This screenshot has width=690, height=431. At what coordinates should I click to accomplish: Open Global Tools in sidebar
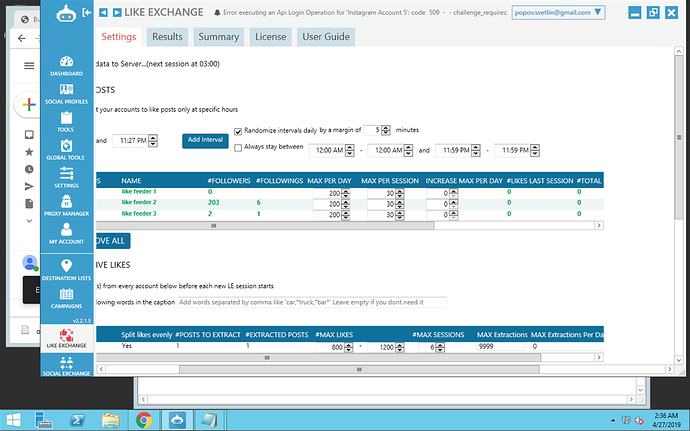pos(66,150)
